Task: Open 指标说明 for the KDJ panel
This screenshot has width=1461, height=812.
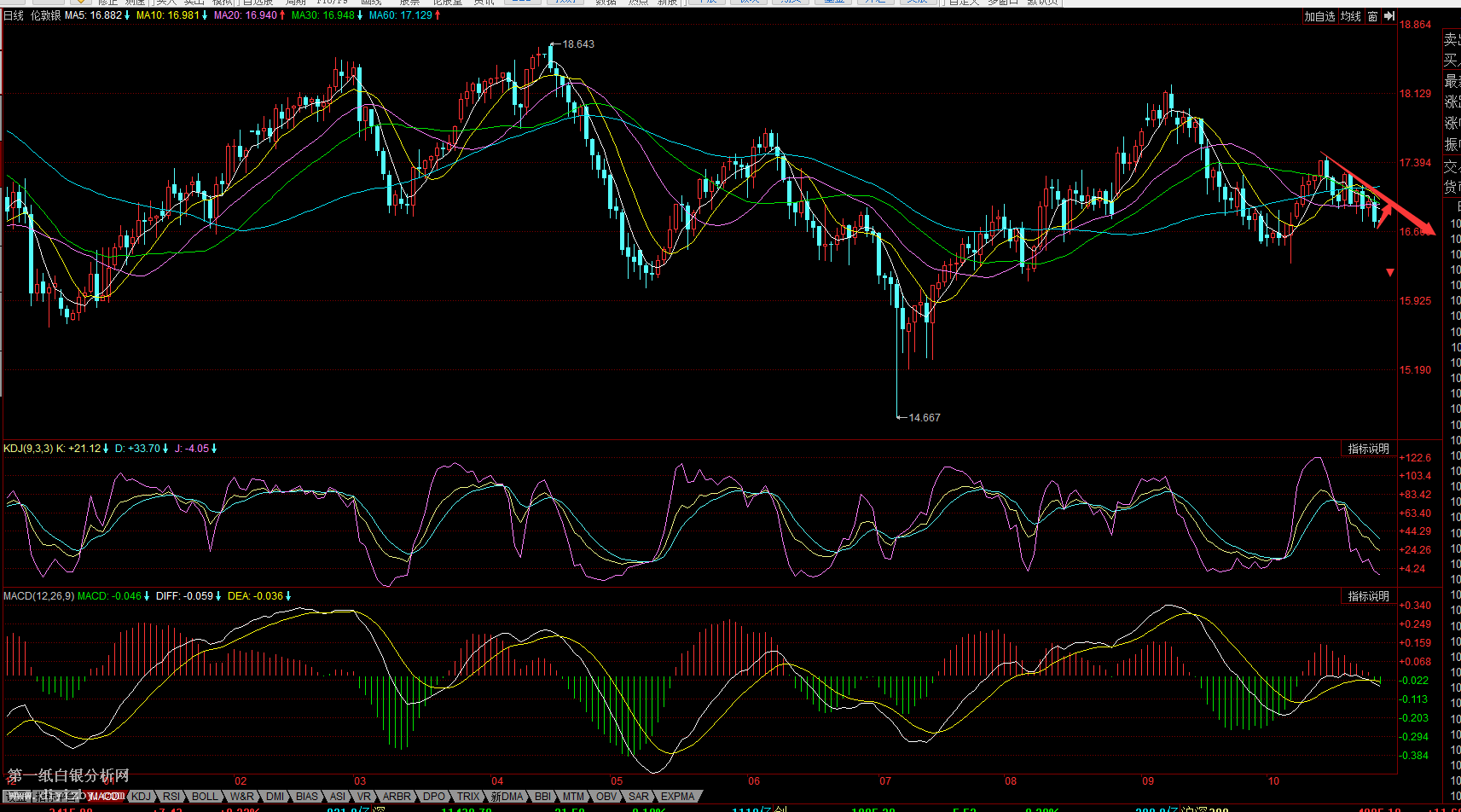Action: click(1368, 449)
